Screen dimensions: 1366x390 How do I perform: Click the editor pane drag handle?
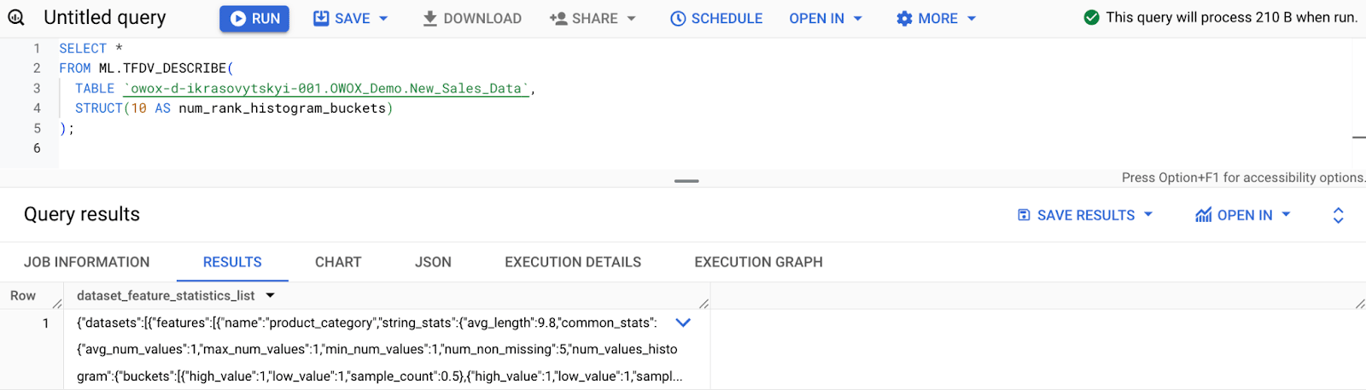coord(686,181)
